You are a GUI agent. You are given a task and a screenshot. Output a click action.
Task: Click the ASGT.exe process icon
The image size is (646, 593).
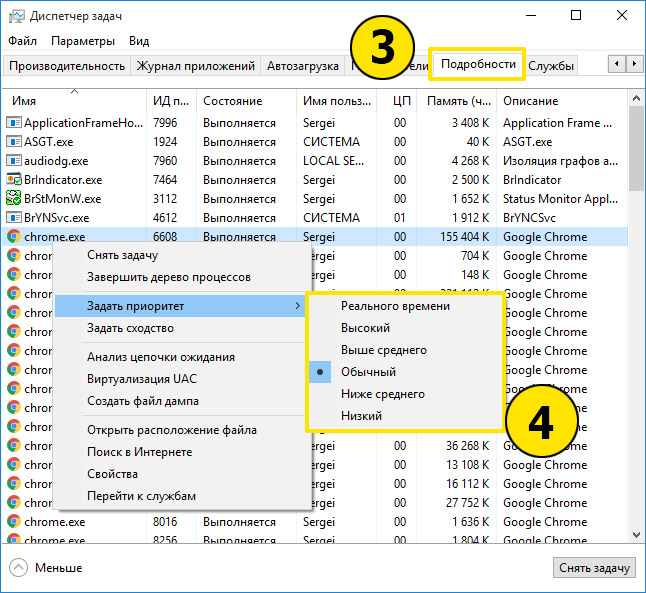click(x=14, y=142)
